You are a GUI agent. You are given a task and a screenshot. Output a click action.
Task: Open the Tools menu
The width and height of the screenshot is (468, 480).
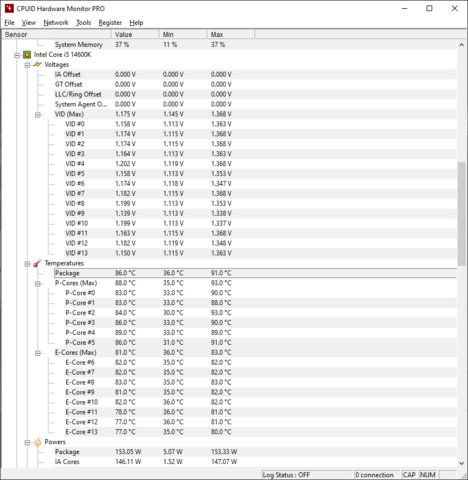[x=83, y=23]
